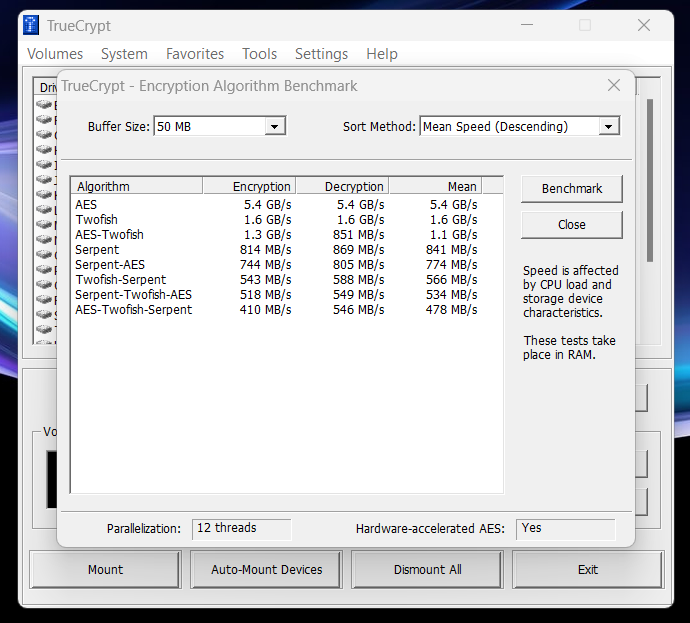Open the Help menu
The image size is (690, 623).
[382, 54]
